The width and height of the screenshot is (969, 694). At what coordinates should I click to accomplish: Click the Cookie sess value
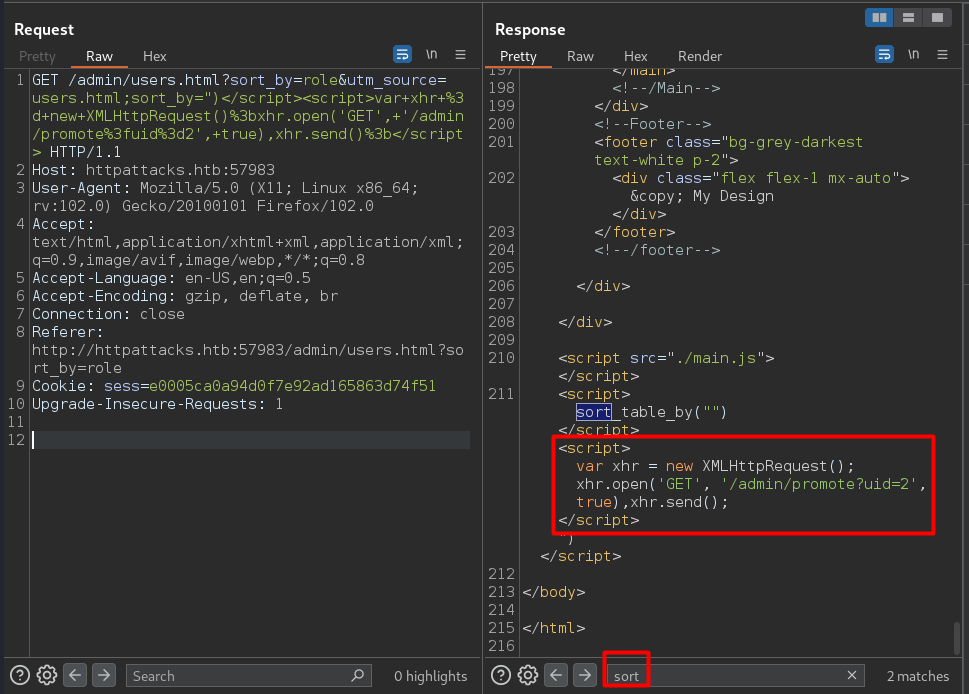[x=292, y=386]
